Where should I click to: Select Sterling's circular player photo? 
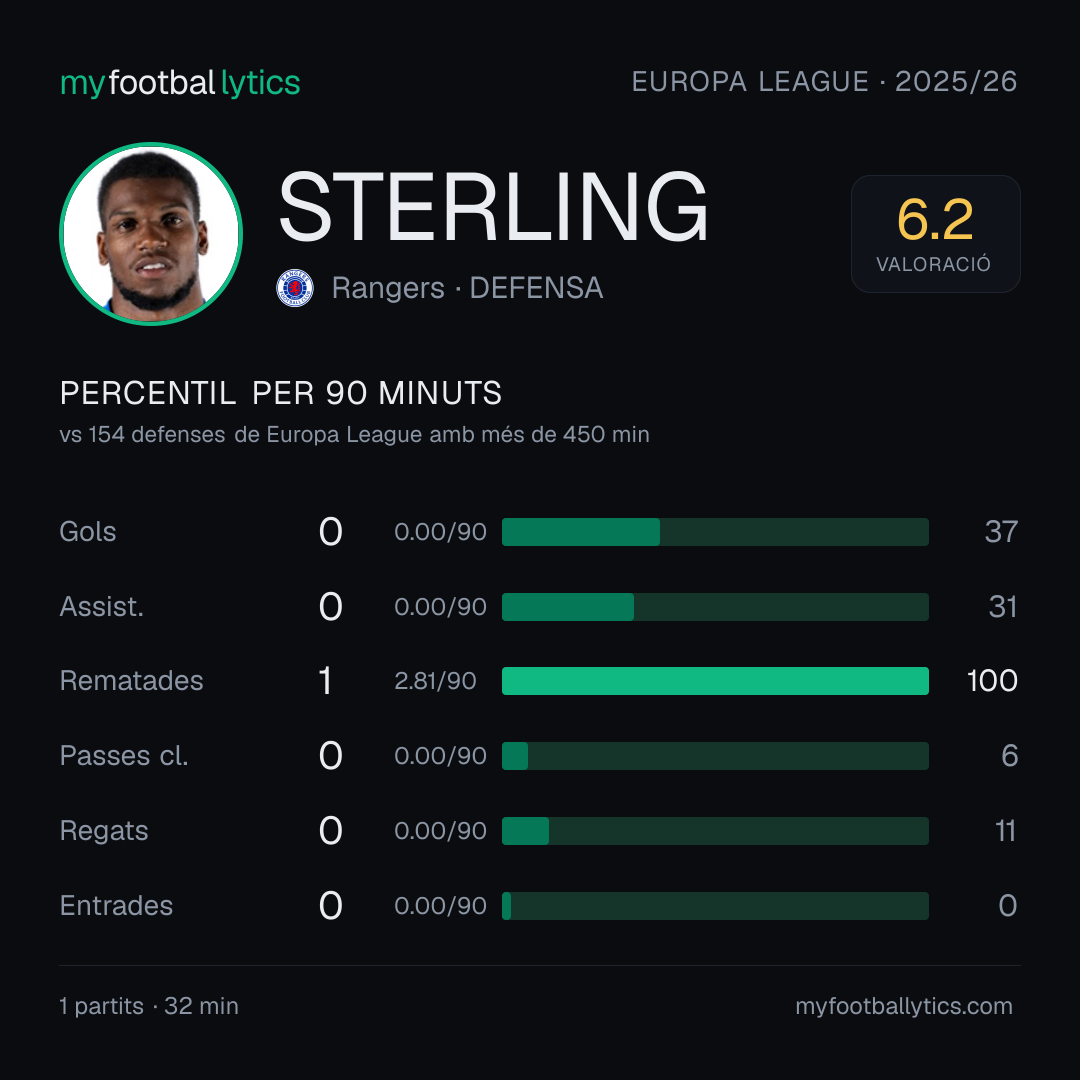(151, 233)
